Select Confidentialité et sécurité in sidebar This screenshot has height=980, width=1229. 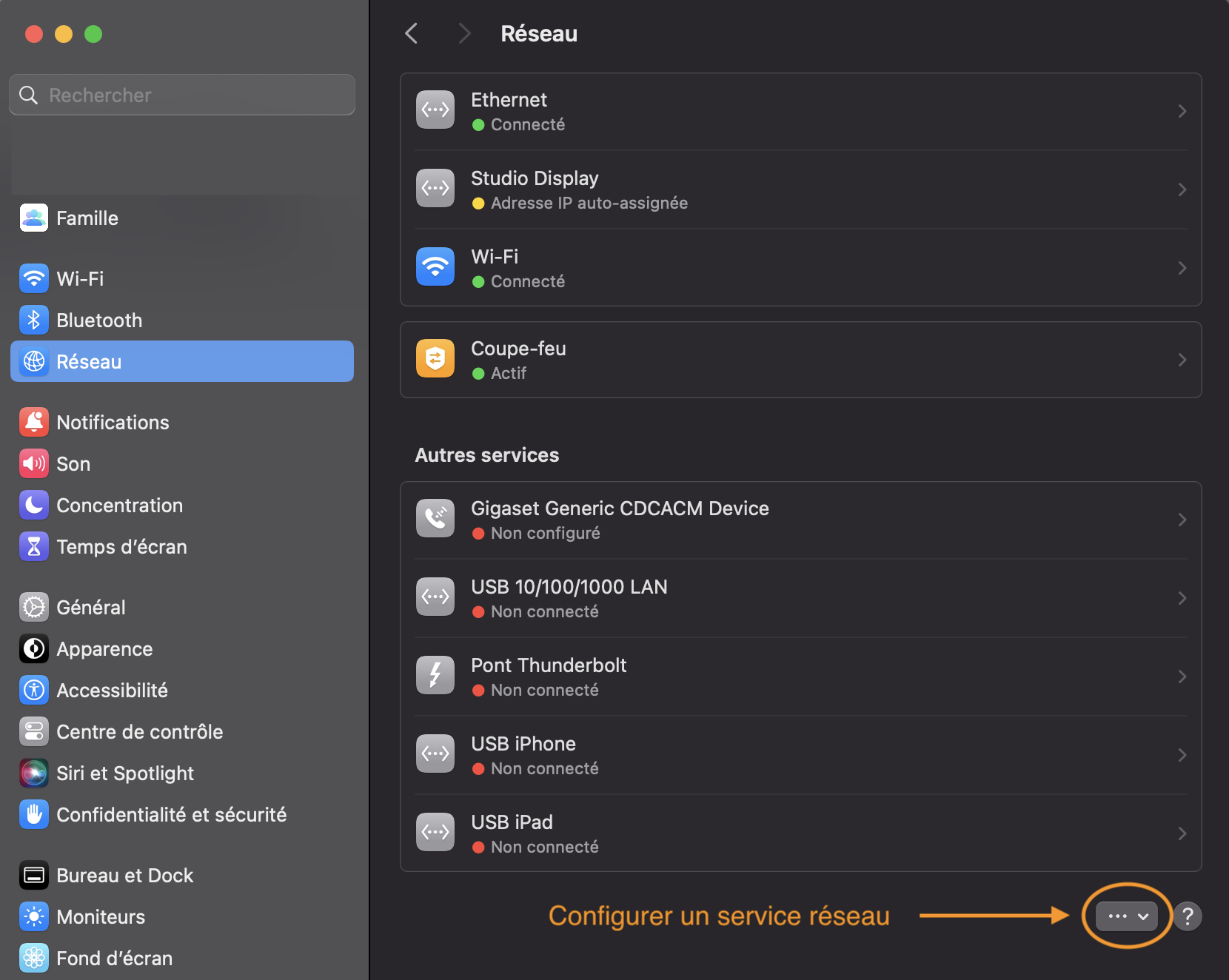(x=171, y=815)
